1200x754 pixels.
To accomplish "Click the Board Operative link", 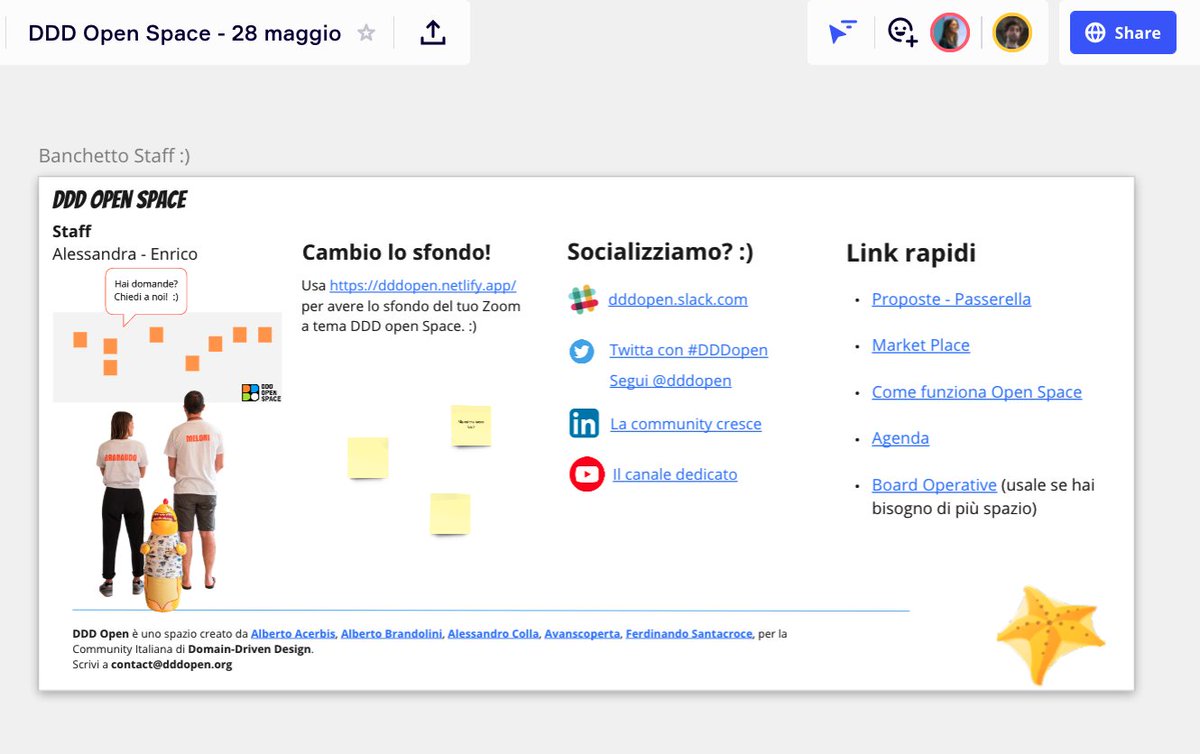I will (x=934, y=484).
